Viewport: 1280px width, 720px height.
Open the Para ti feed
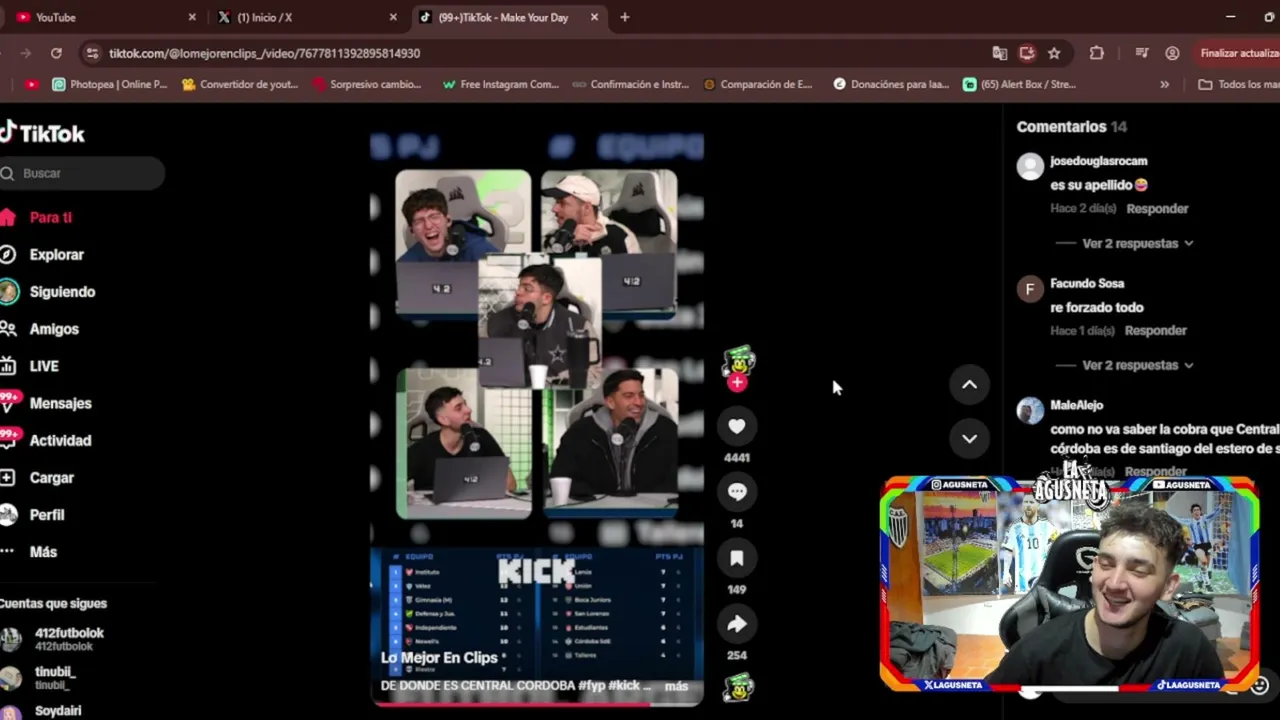(50, 217)
